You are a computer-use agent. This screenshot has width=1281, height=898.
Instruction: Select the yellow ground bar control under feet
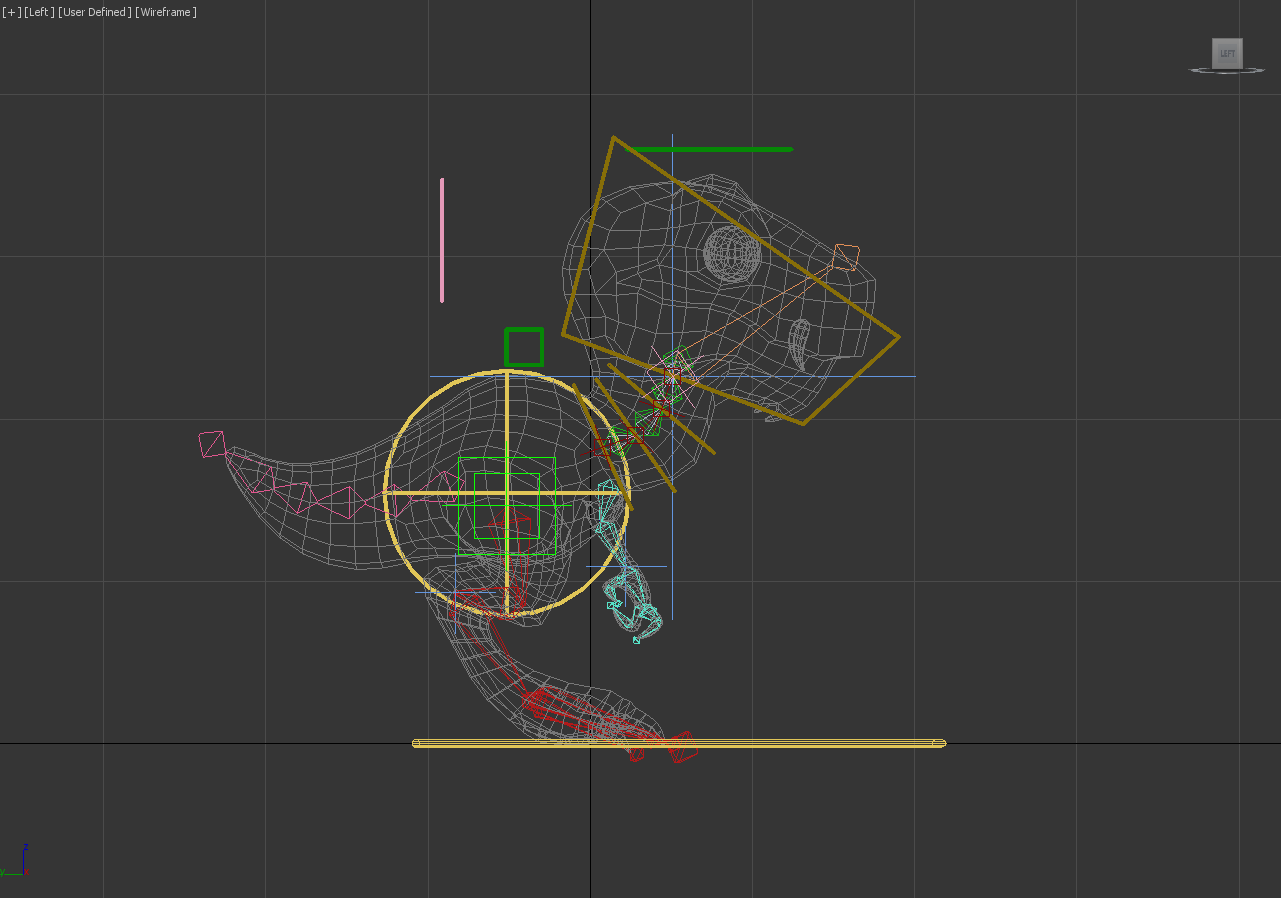pos(679,743)
